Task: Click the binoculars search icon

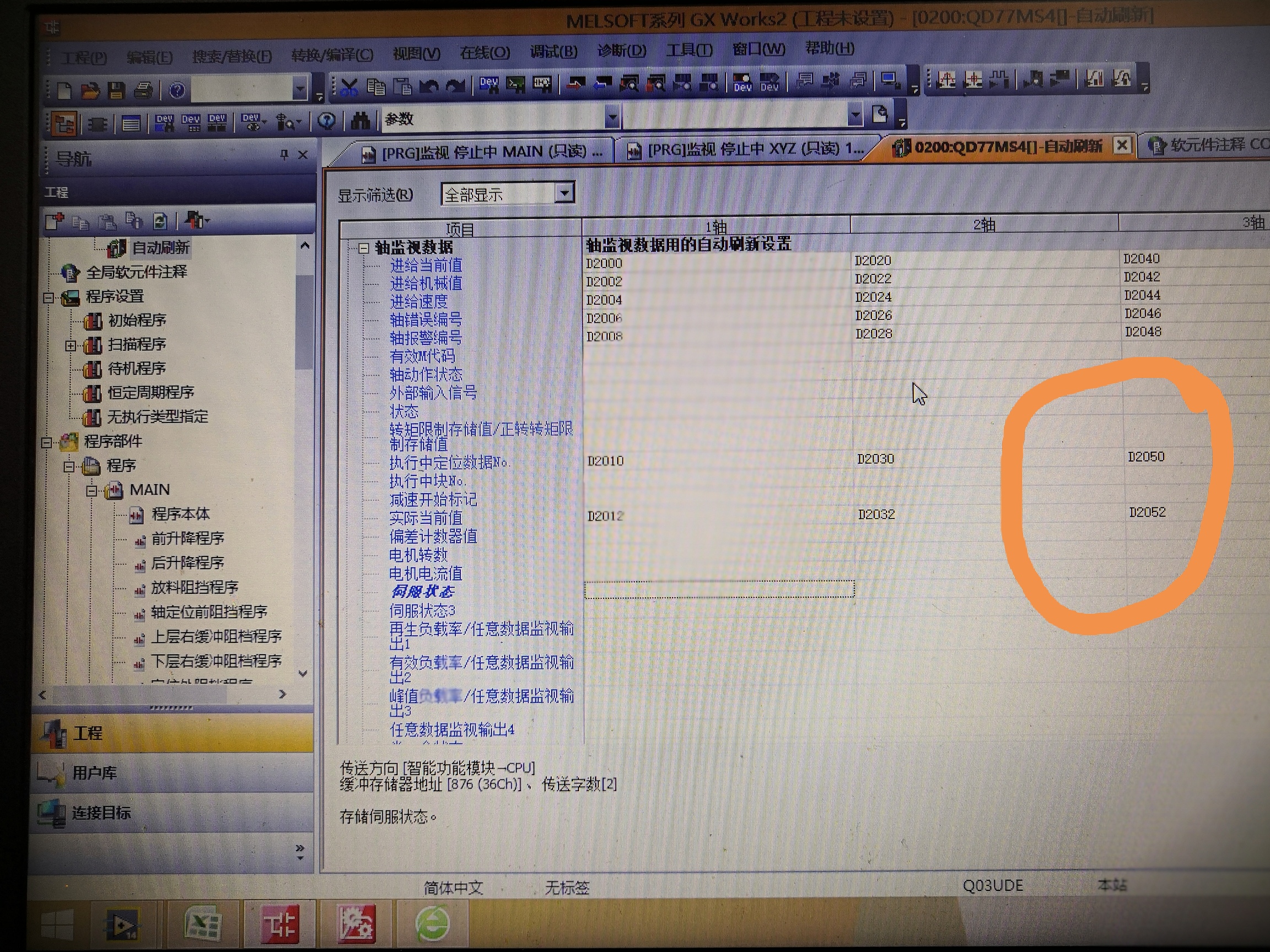Action: [x=360, y=121]
